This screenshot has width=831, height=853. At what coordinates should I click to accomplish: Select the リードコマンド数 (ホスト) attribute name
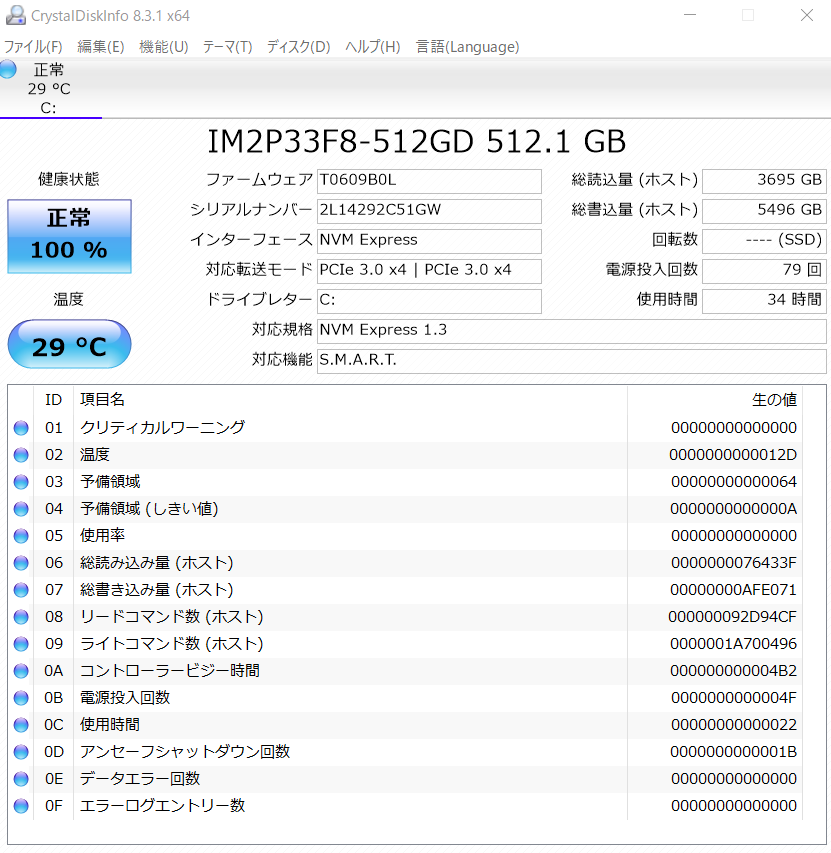click(172, 617)
